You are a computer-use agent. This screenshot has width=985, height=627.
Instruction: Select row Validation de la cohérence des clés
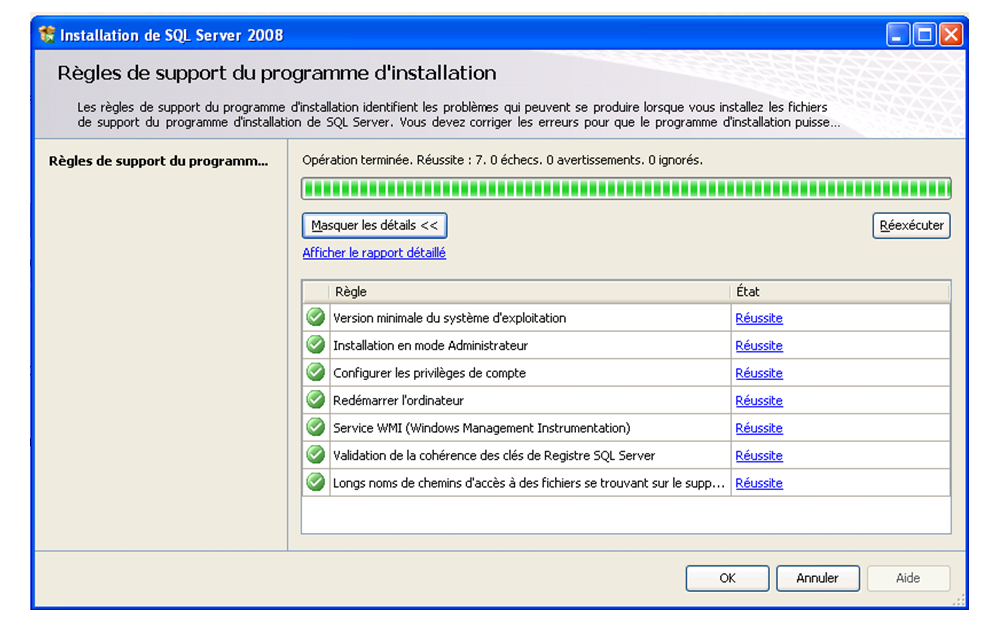[626, 455]
